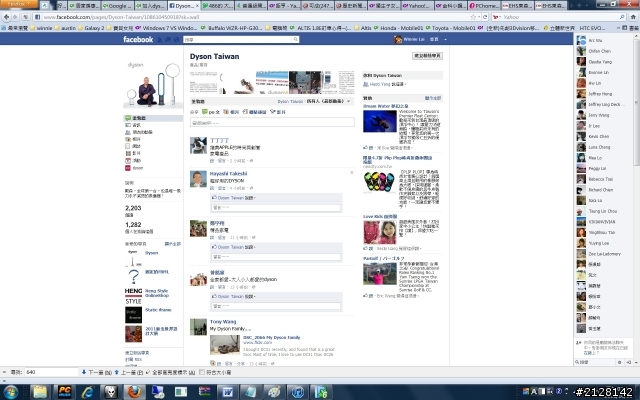Open the PC icon application in taskbar

(64, 392)
